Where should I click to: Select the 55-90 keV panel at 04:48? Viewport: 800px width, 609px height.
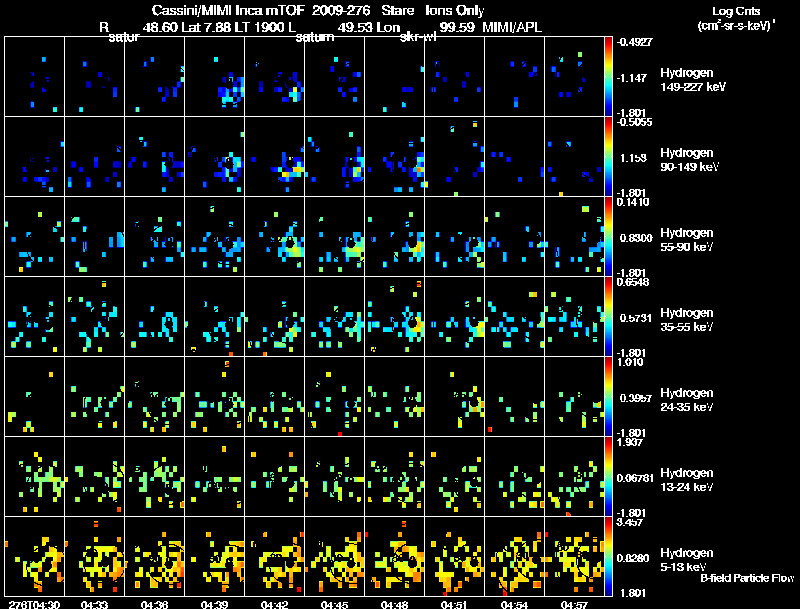(x=394, y=237)
